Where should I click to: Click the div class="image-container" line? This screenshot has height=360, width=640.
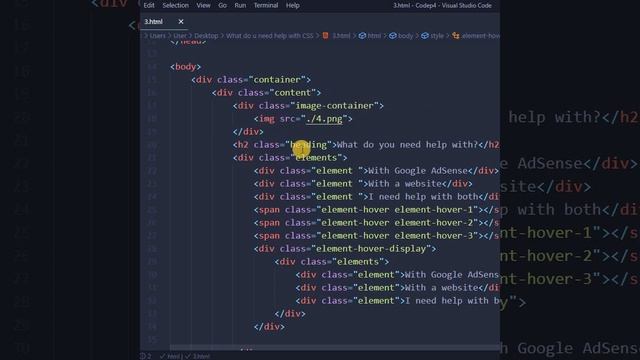pos(308,106)
